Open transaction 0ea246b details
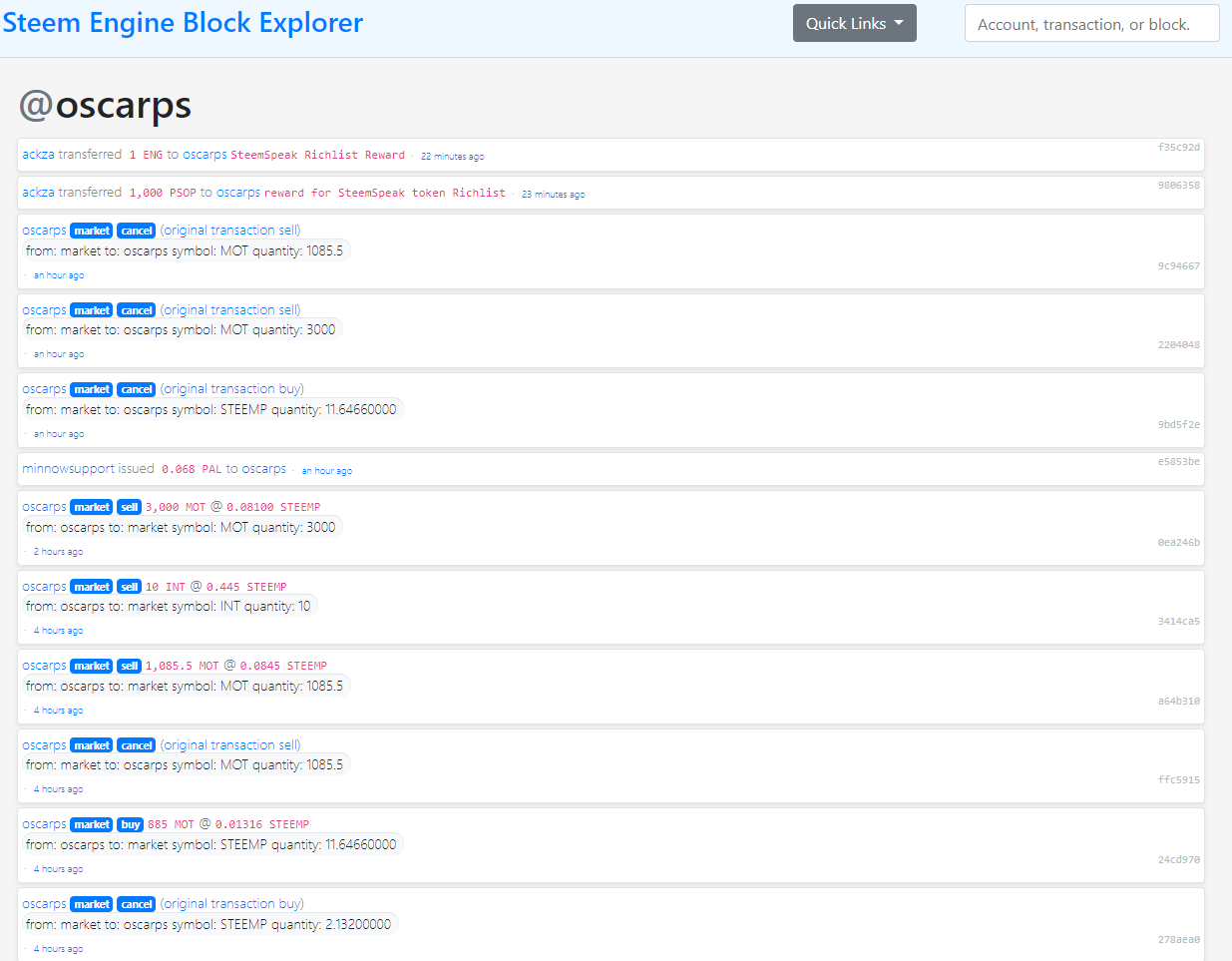 1179,543
